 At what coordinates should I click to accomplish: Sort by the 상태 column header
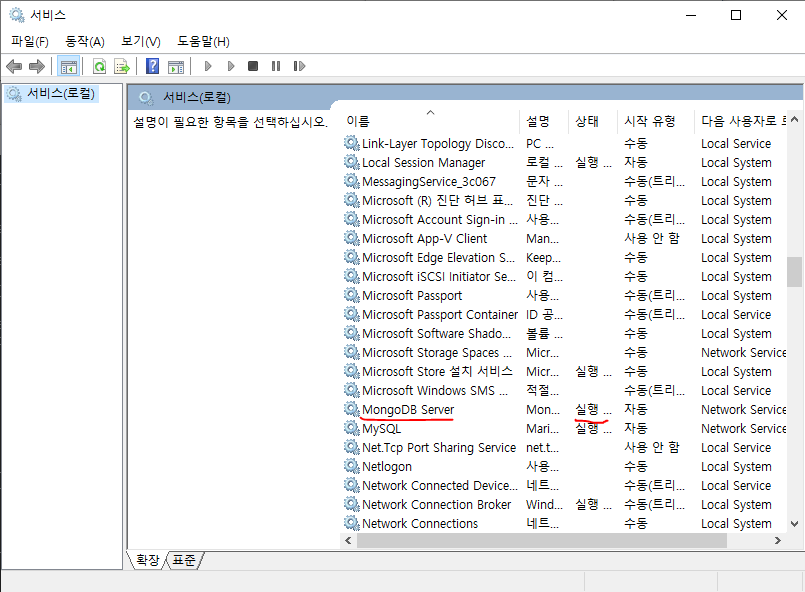coord(593,121)
